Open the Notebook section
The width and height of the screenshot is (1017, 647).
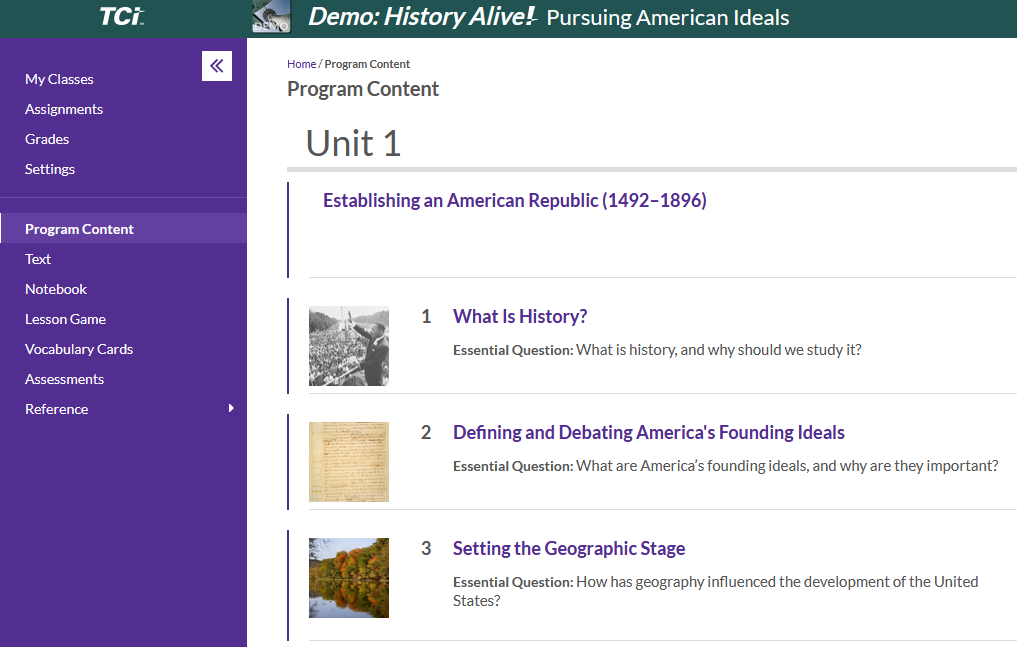(56, 289)
